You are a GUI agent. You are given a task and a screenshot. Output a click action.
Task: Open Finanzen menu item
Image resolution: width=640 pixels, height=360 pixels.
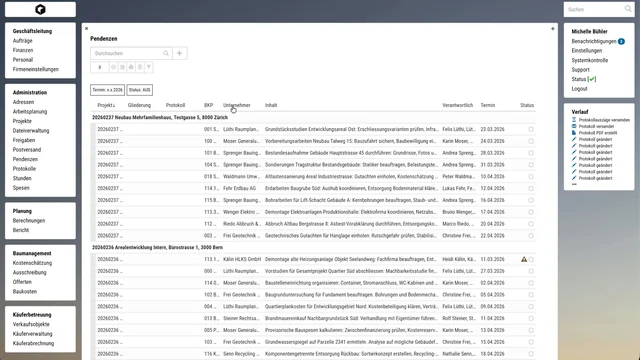tap(23, 50)
